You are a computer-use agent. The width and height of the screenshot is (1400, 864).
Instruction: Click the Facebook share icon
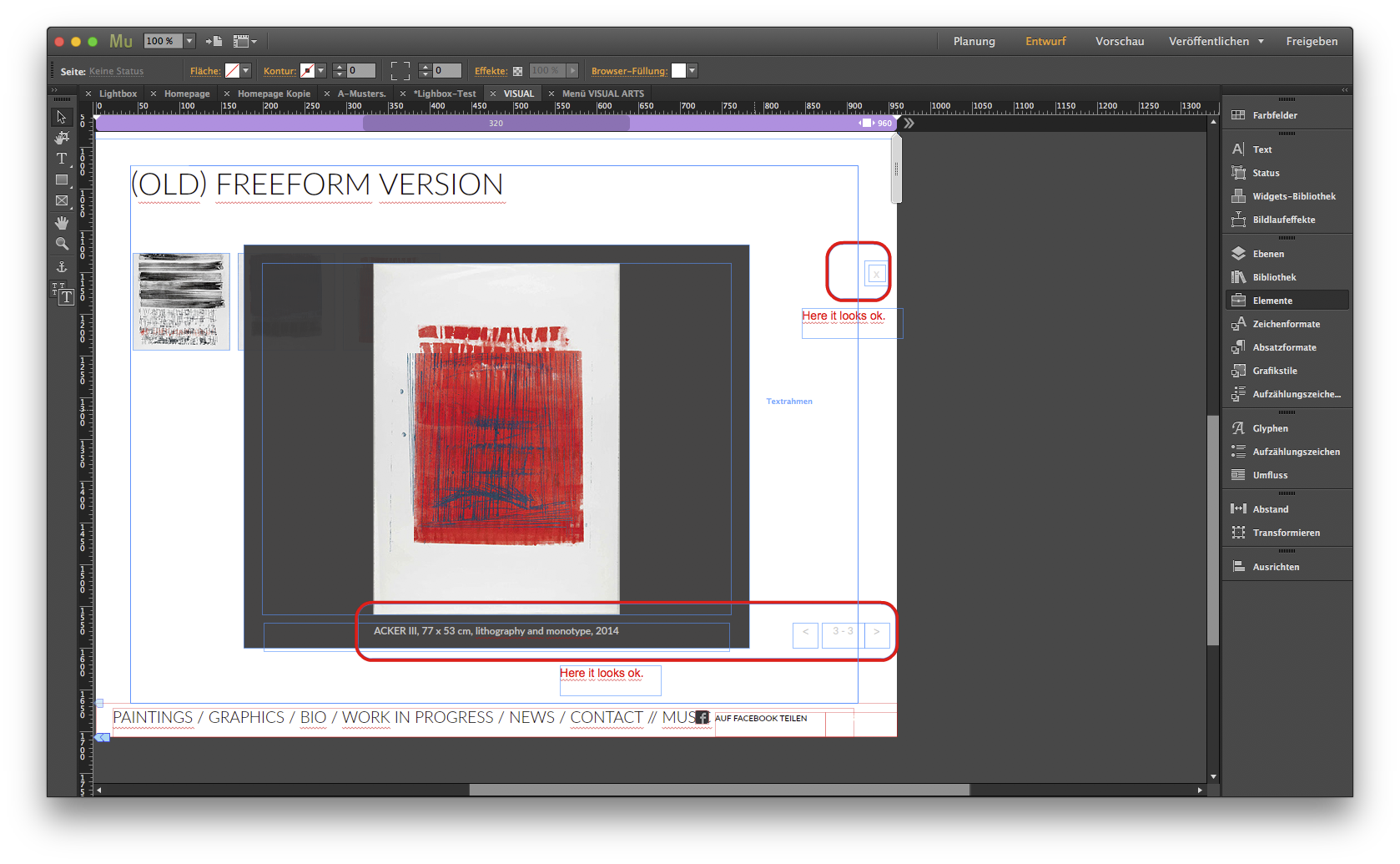[x=702, y=718]
